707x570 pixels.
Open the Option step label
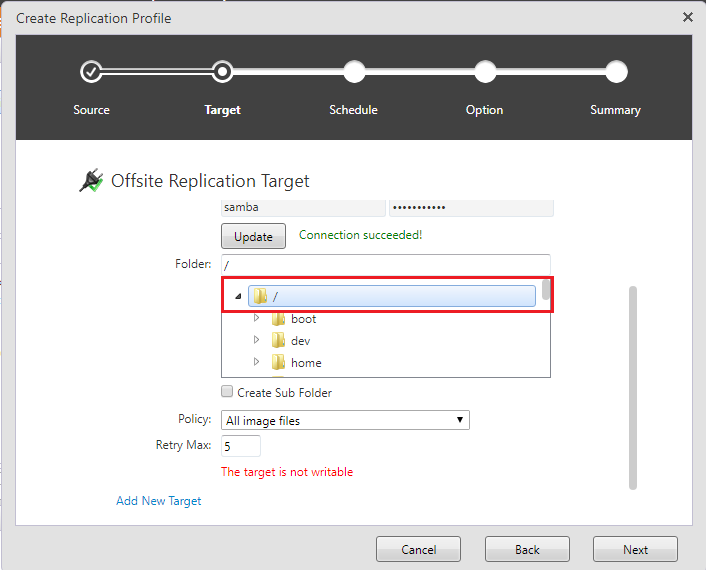[484, 110]
